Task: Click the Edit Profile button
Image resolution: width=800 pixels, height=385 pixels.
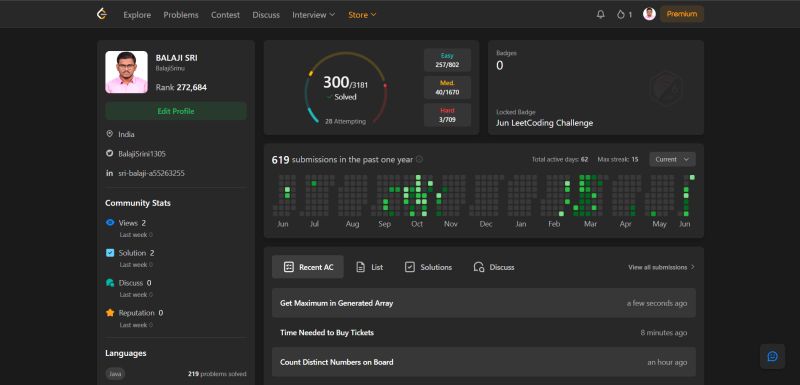Action: tap(176, 111)
